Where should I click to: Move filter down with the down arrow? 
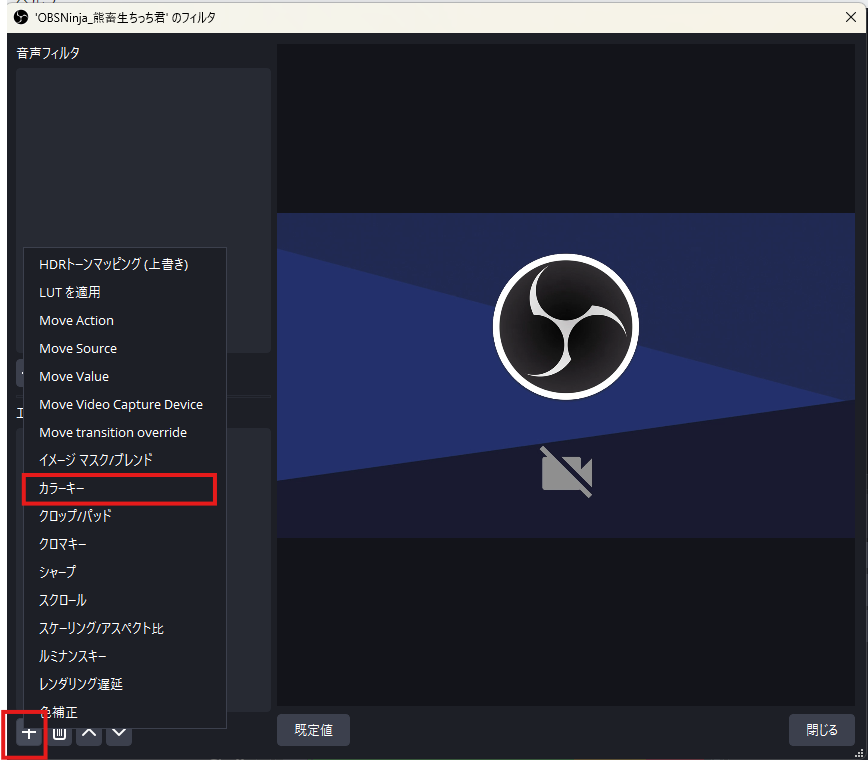click(119, 733)
